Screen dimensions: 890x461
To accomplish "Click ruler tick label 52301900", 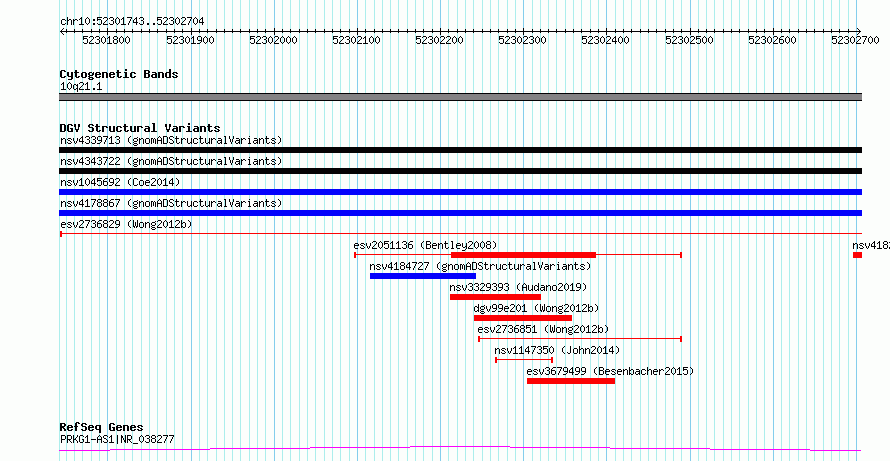I will pos(190,40).
